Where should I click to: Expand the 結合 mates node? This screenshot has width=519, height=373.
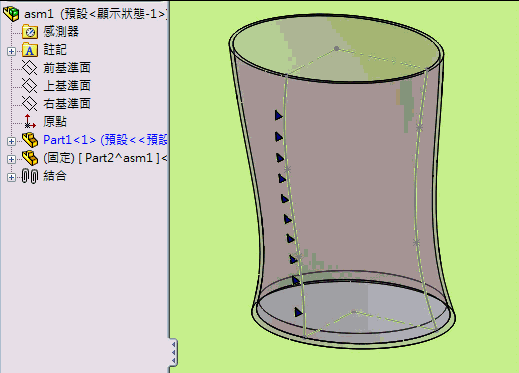click(x=11, y=177)
